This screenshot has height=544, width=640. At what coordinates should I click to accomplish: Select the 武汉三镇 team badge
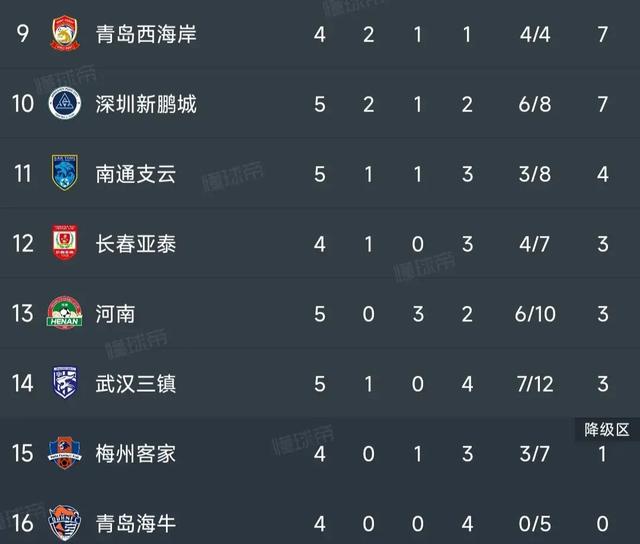coord(65,382)
